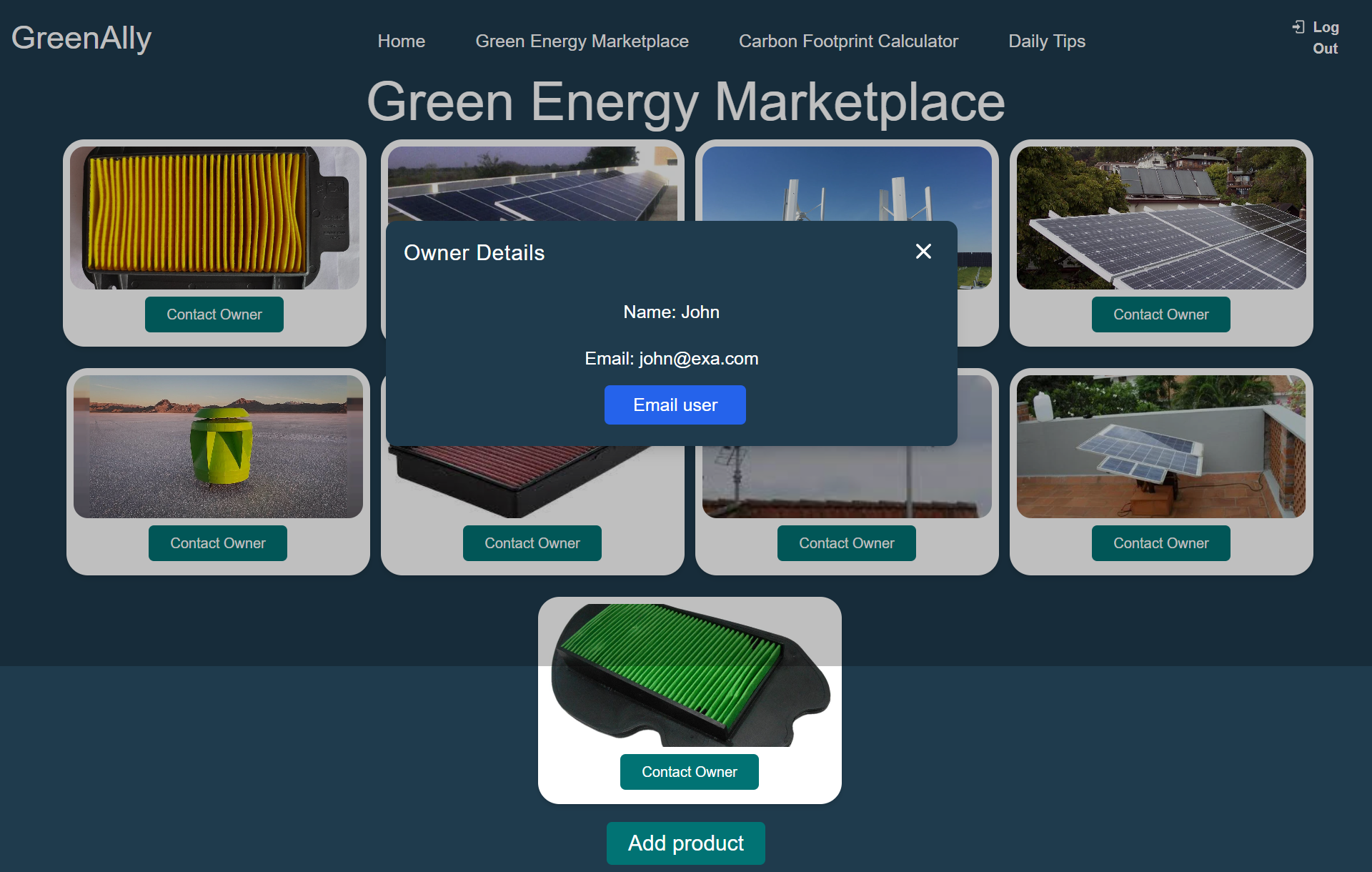Contact owner of antenna rooftop product
Viewport: 1372px width, 872px height.
(x=846, y=543)
